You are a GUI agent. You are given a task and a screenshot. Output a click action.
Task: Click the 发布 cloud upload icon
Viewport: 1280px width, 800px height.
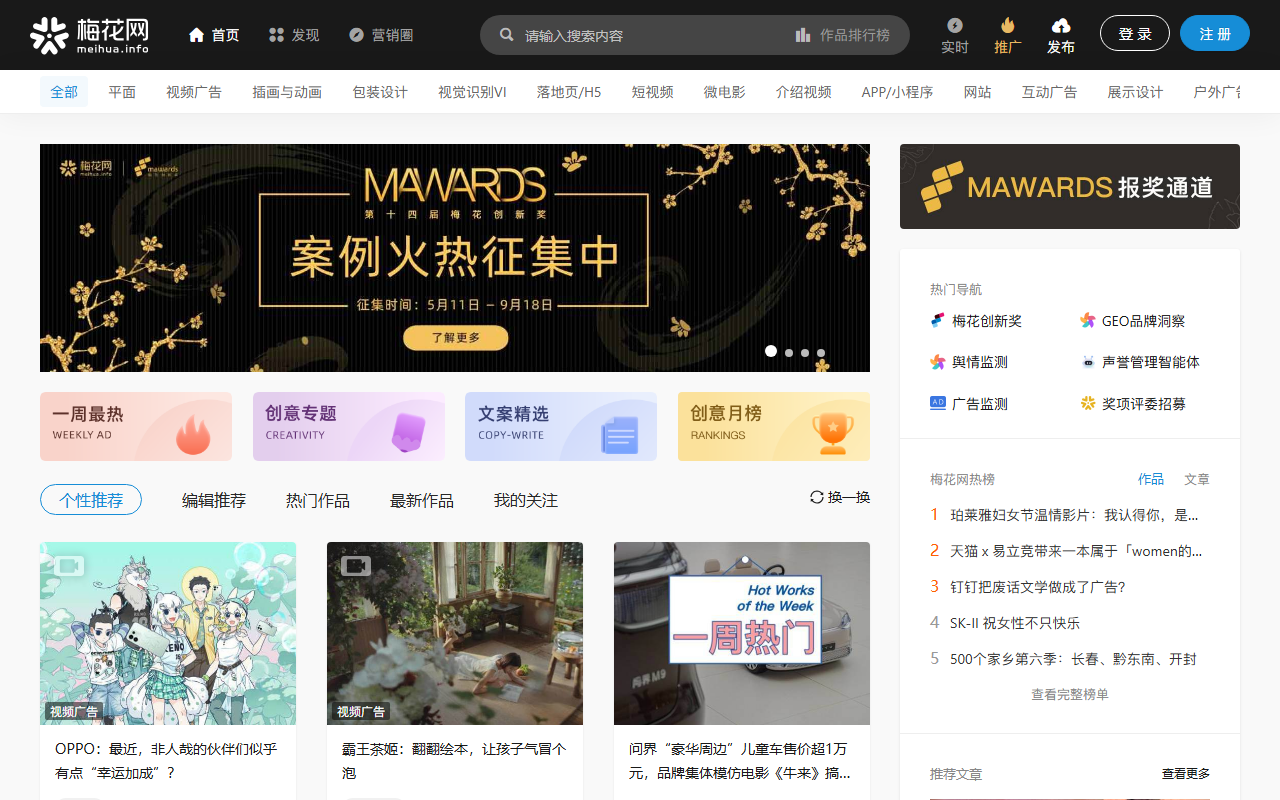(1061, 25)
